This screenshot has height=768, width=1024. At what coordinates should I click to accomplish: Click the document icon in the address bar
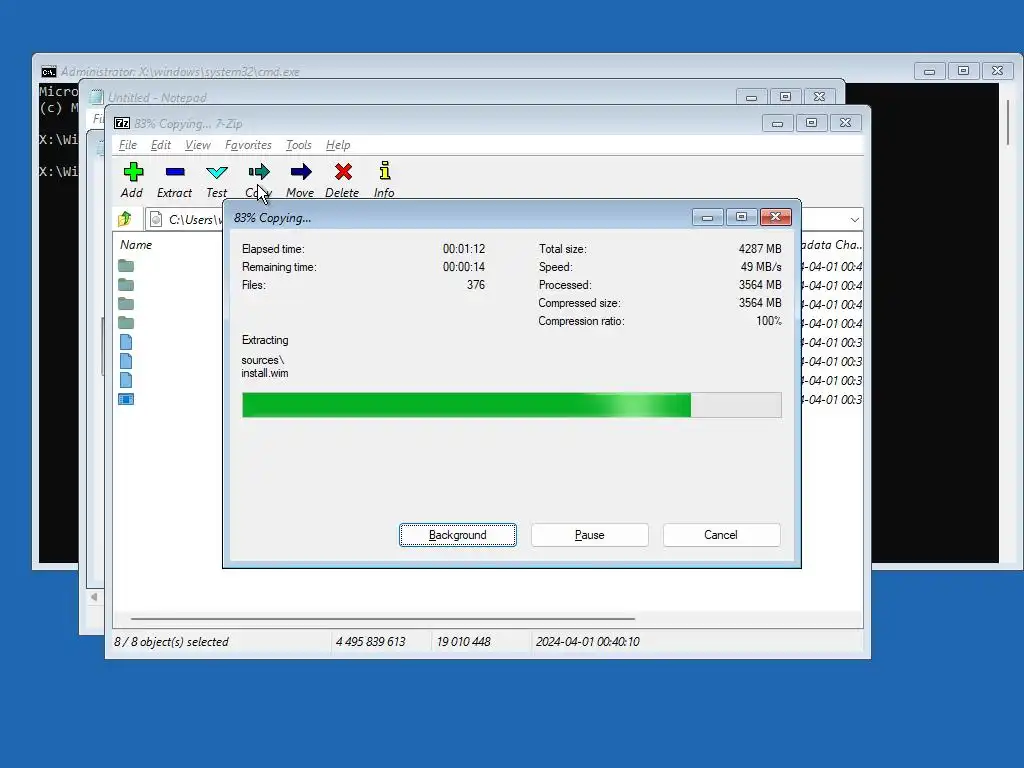click(156, 219)
